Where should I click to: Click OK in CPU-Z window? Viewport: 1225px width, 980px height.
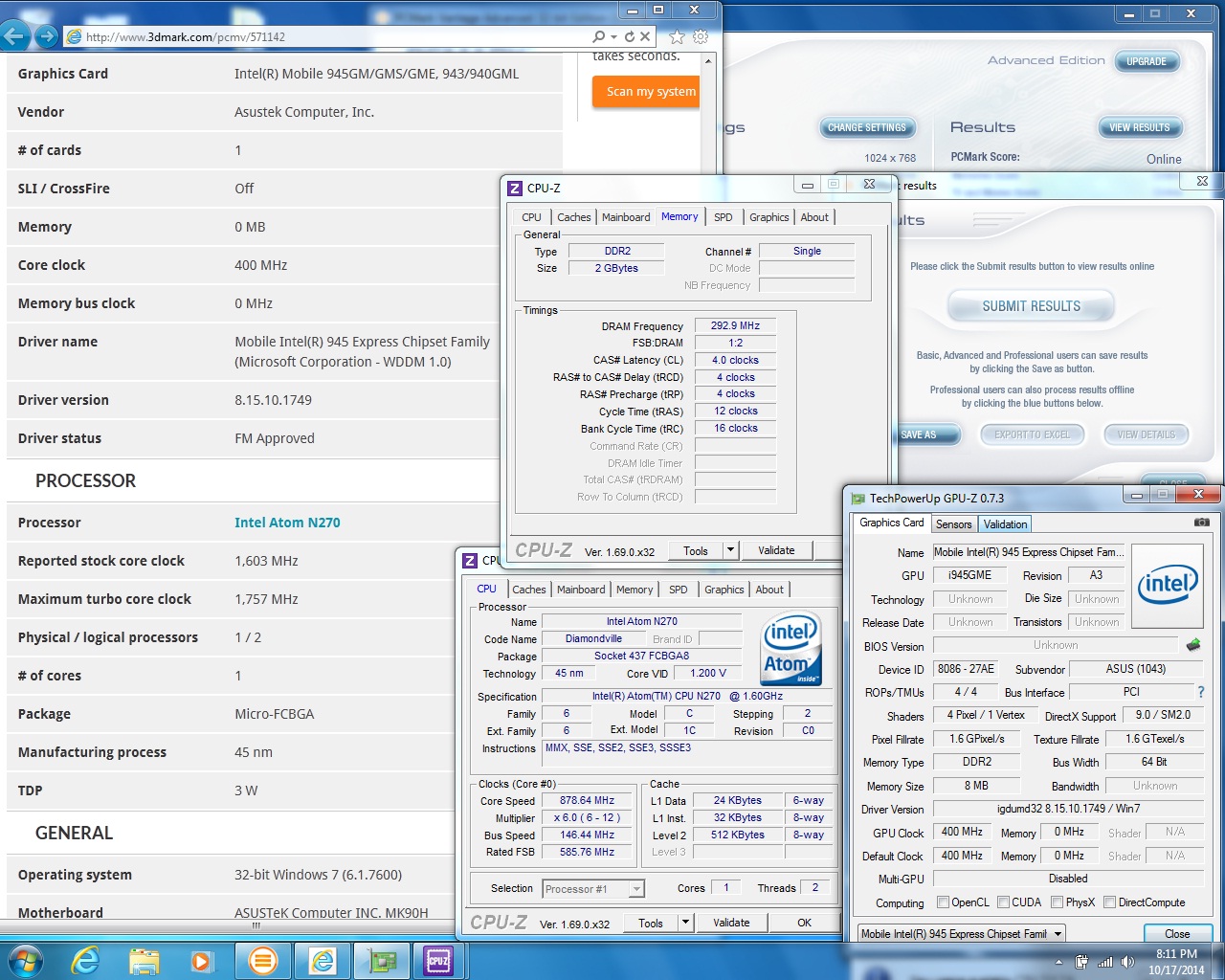[x=804, y=923]
